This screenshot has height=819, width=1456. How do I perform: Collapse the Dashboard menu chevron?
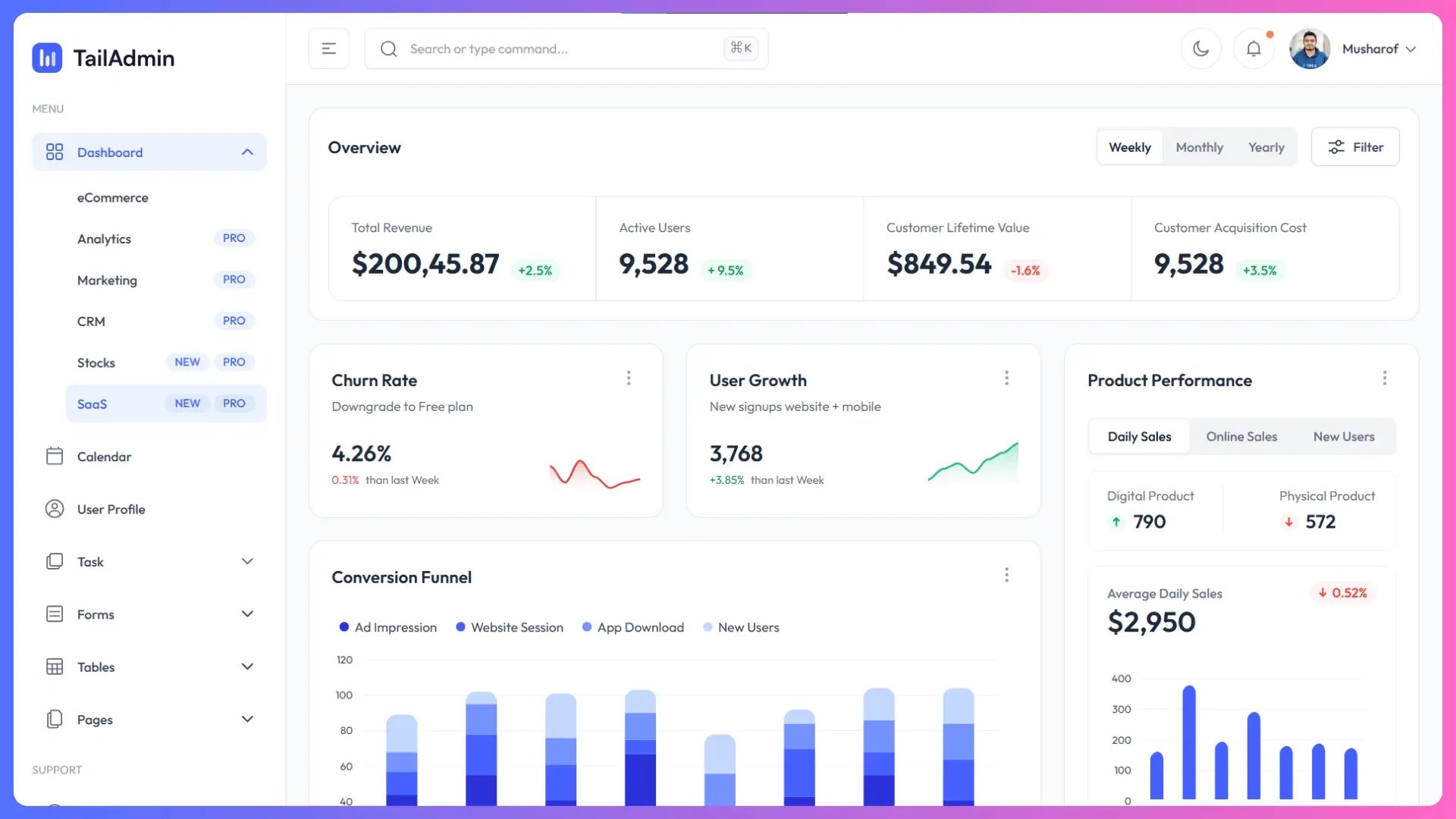[247, 152]
